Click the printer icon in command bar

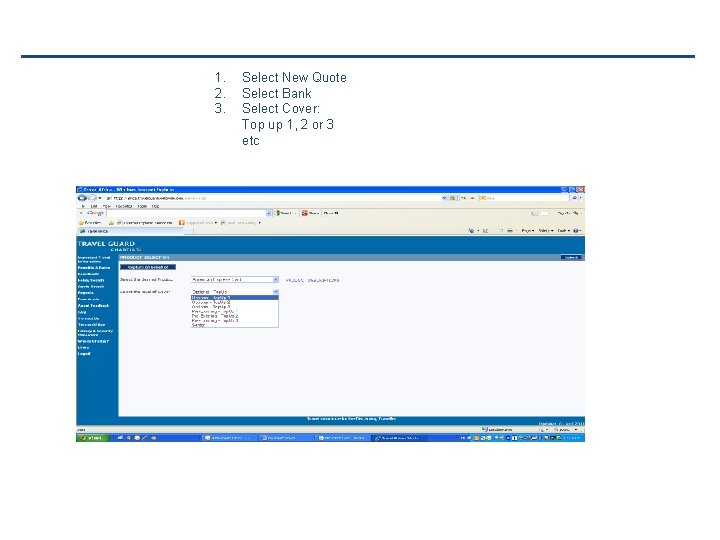click(510, 231)
